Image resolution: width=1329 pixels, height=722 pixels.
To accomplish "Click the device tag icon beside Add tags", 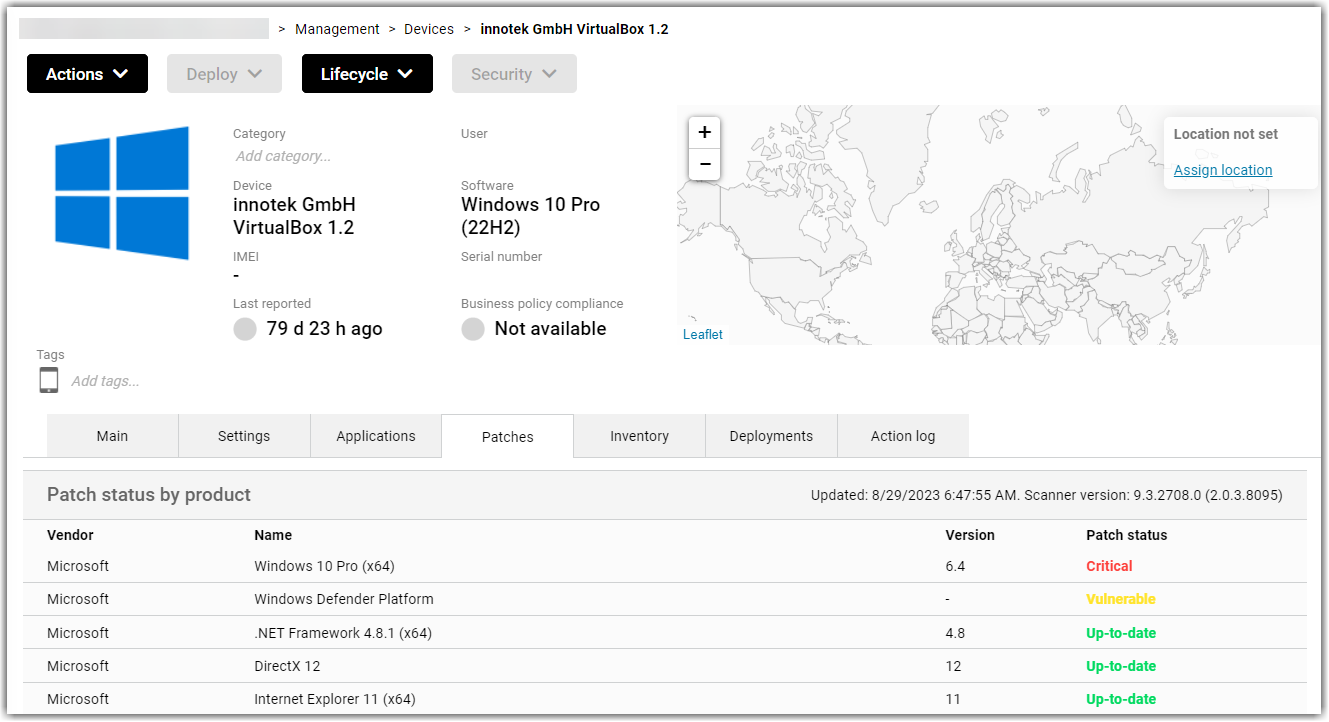I will [49, 380].
